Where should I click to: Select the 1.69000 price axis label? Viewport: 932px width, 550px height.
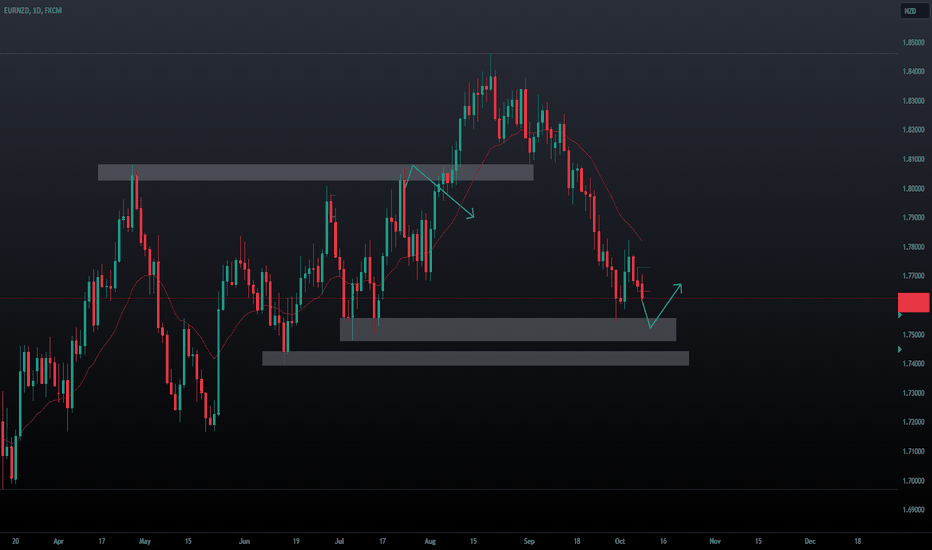pos(914,510)
